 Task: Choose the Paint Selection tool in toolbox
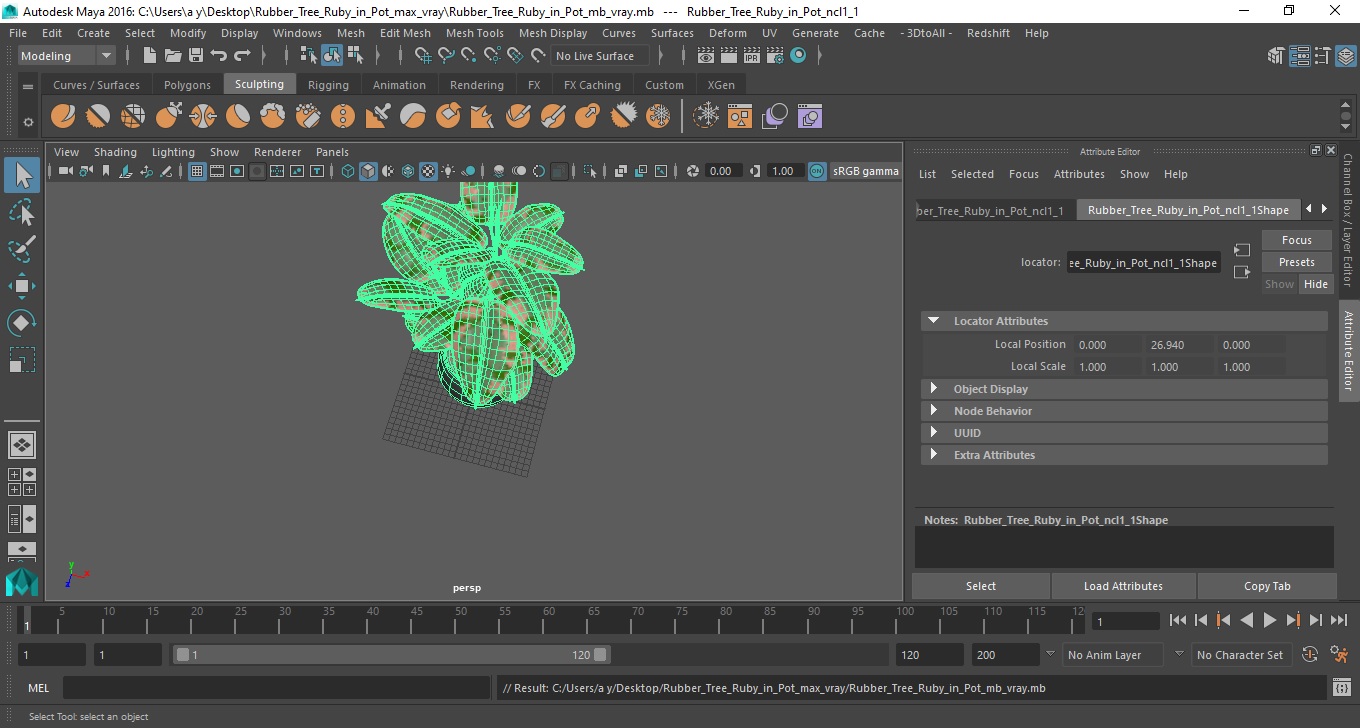click(x=22, y=248)
